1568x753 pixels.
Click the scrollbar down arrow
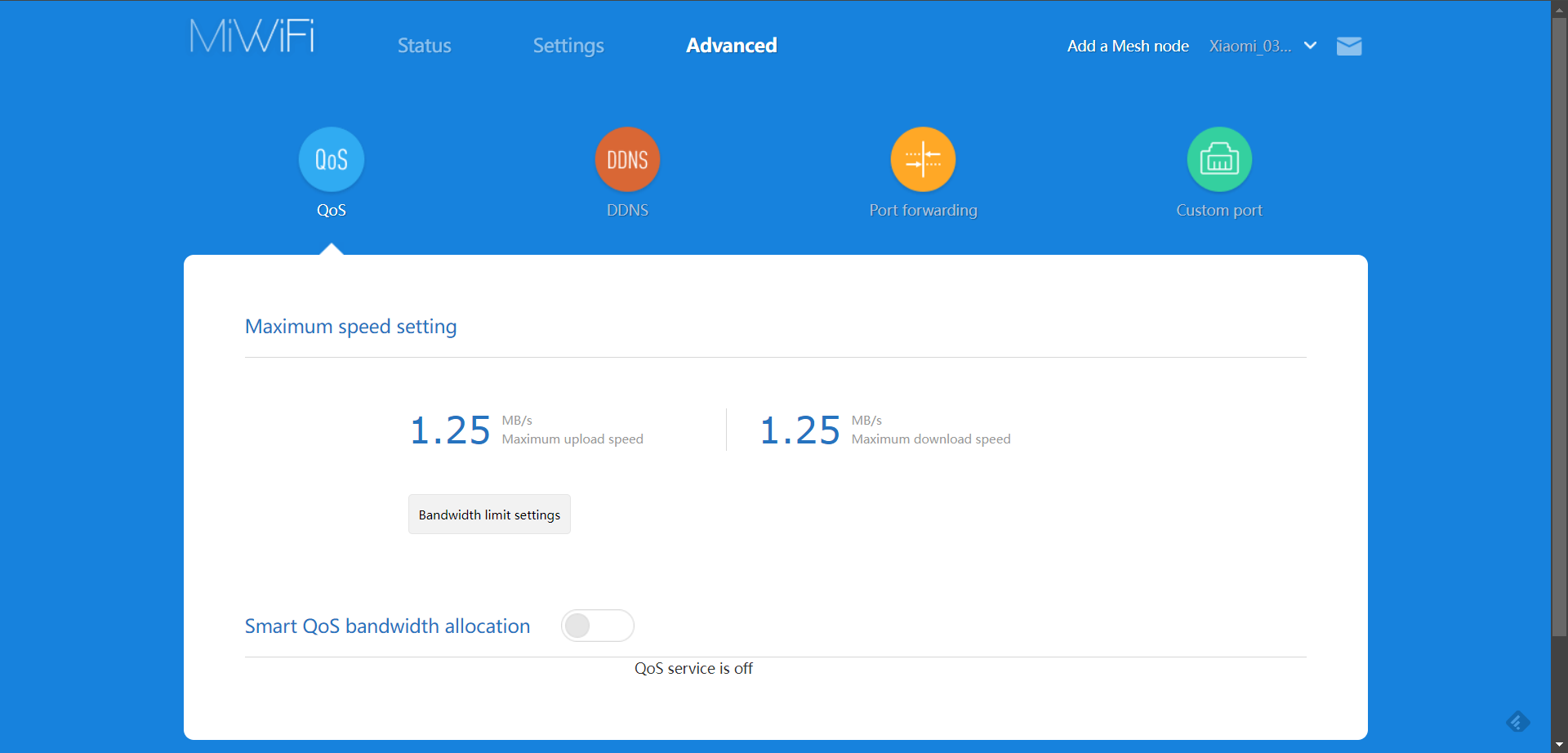(1560, 745)
